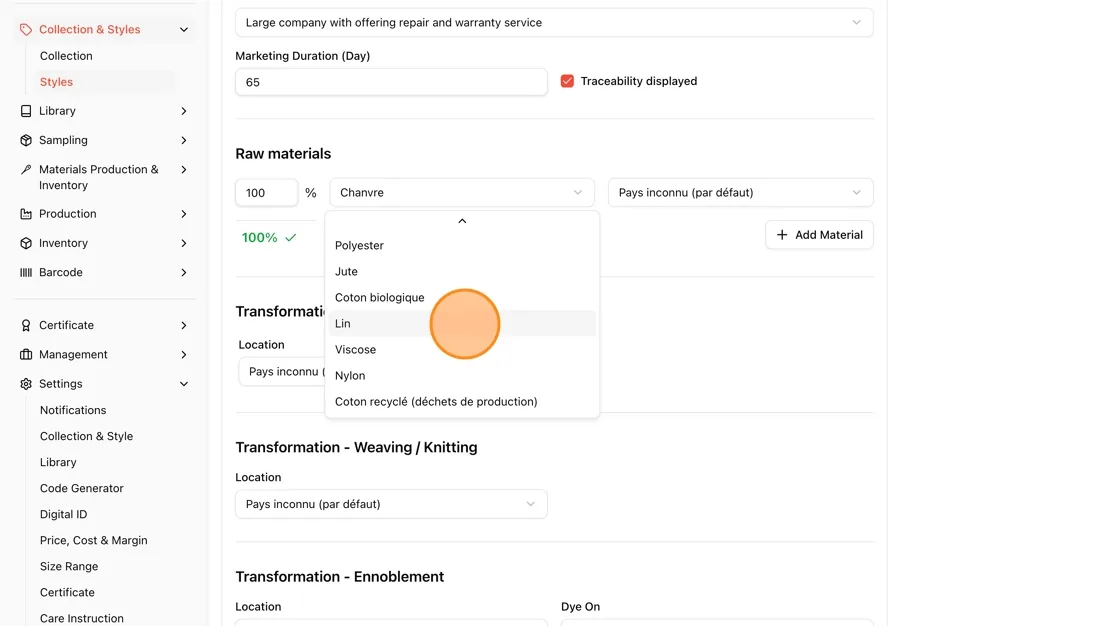This screenshot has width=1120, height=626.
Task: Open the company type dropdown at top
Action: coord(554,22)
